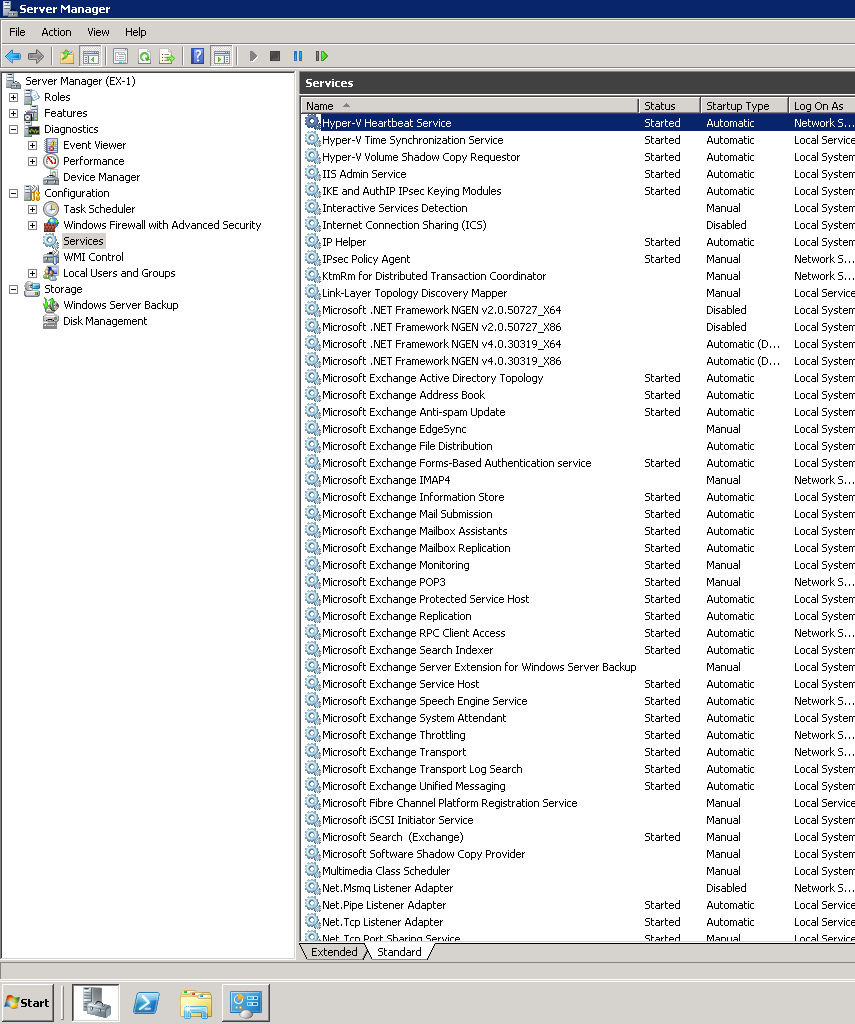
Task: Select the Server Manager (EX-1) root node
Action: [x=80, y=81]
